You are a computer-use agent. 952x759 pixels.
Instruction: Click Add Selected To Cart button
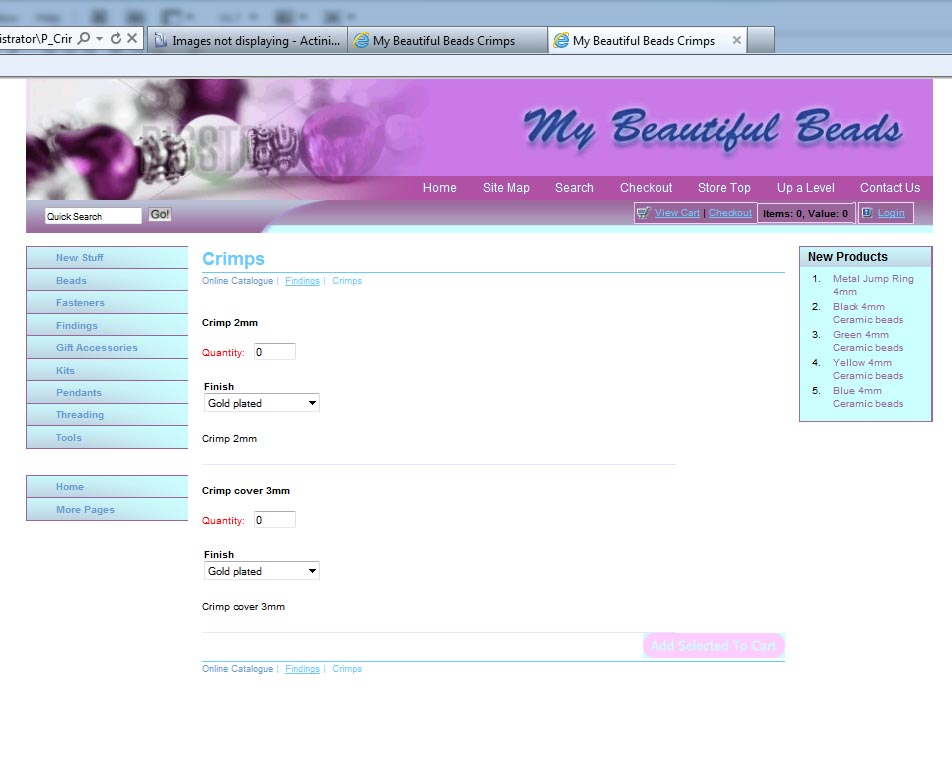(713, 646)
